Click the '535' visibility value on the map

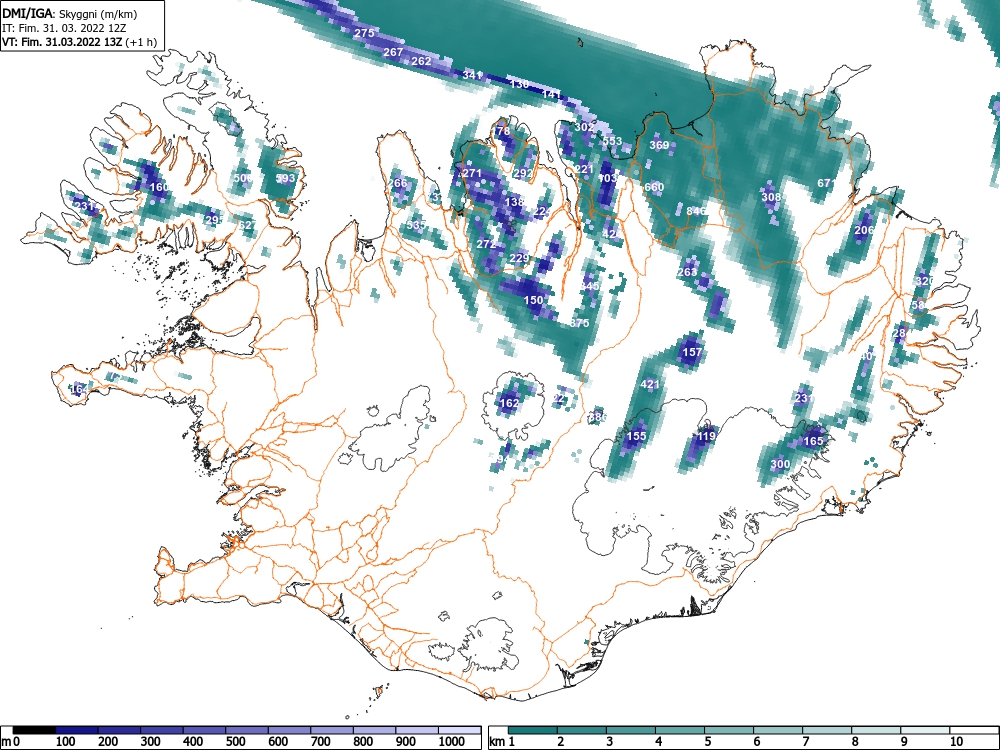click(415, 225)
